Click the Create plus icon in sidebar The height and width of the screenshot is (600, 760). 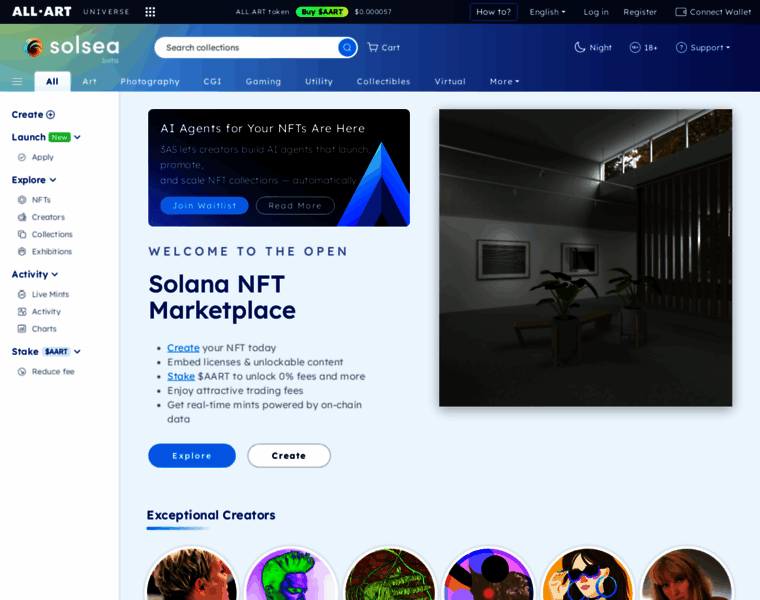[50, 115]
